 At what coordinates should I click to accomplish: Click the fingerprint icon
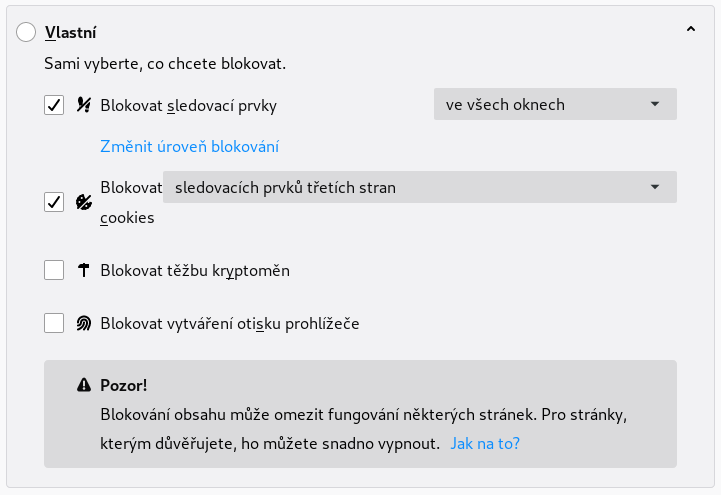pyautogui.click(x=84, y=324)
